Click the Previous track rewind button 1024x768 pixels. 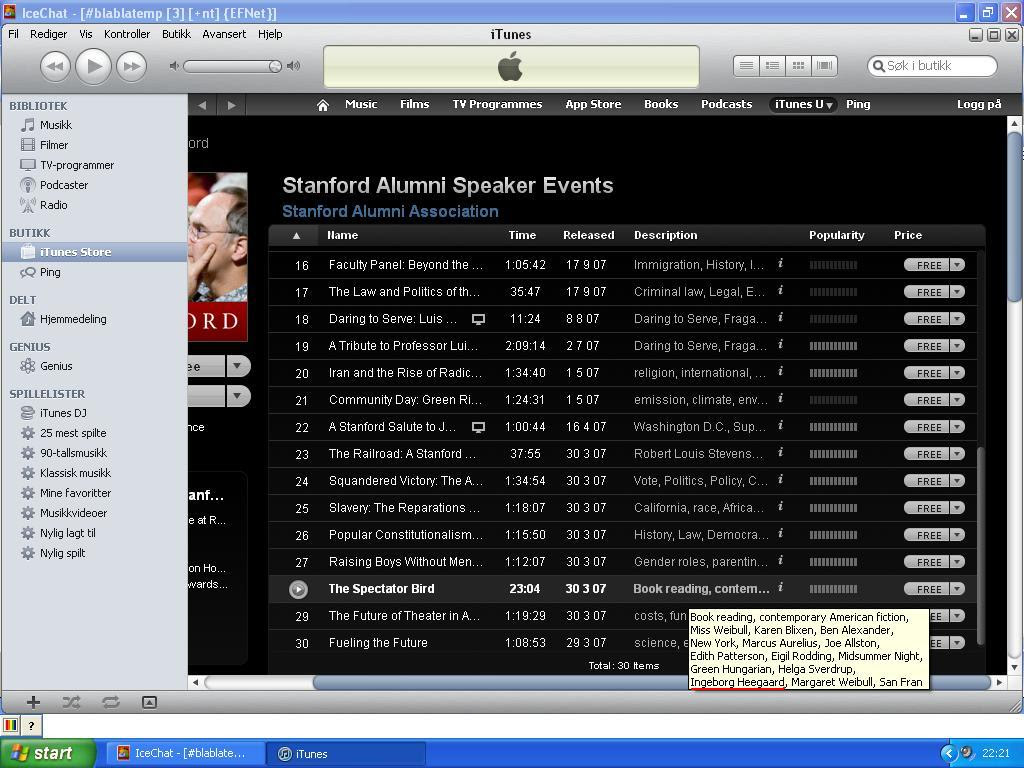pyautogui.click(x=55, y=66)
